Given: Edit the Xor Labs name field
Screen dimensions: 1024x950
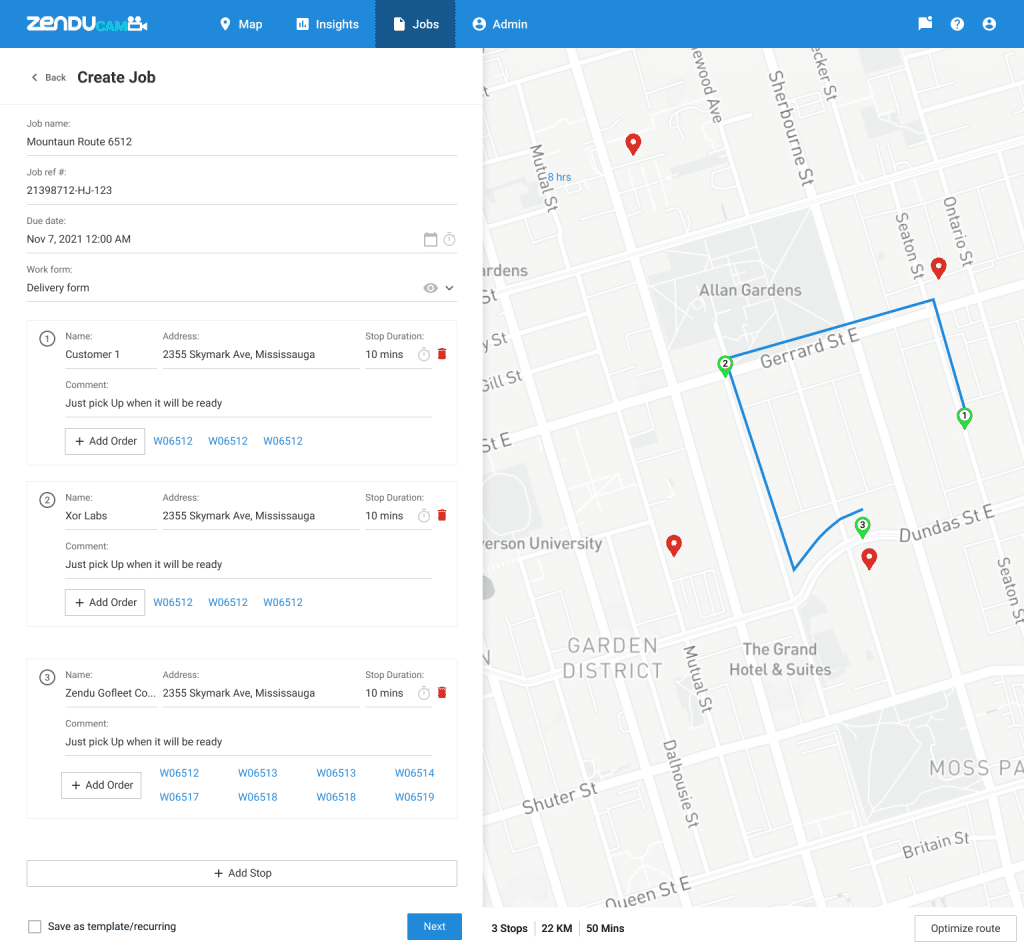Looking at the screenshot, I should click(111, 516).
